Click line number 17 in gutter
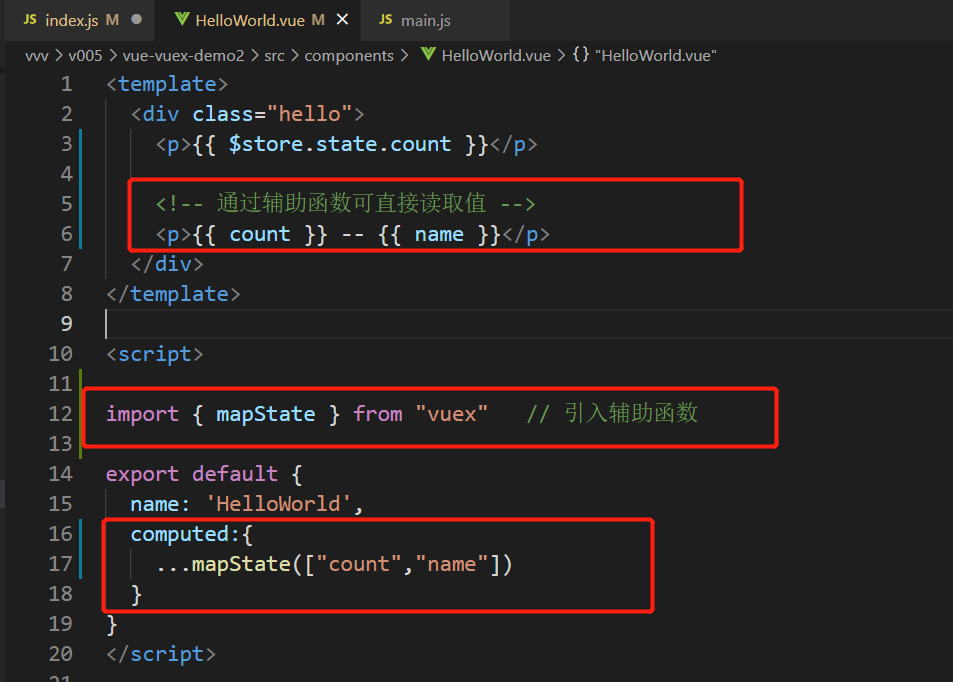 click(x=60, y=563)
